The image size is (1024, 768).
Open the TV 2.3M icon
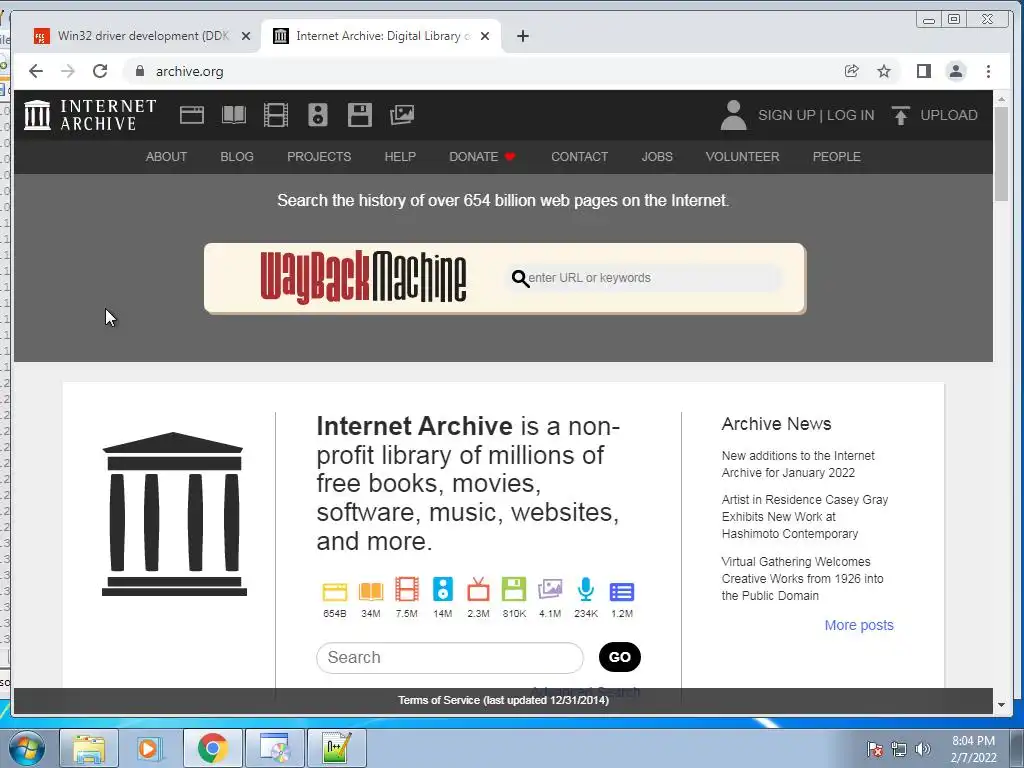click(x=478, y=590)
